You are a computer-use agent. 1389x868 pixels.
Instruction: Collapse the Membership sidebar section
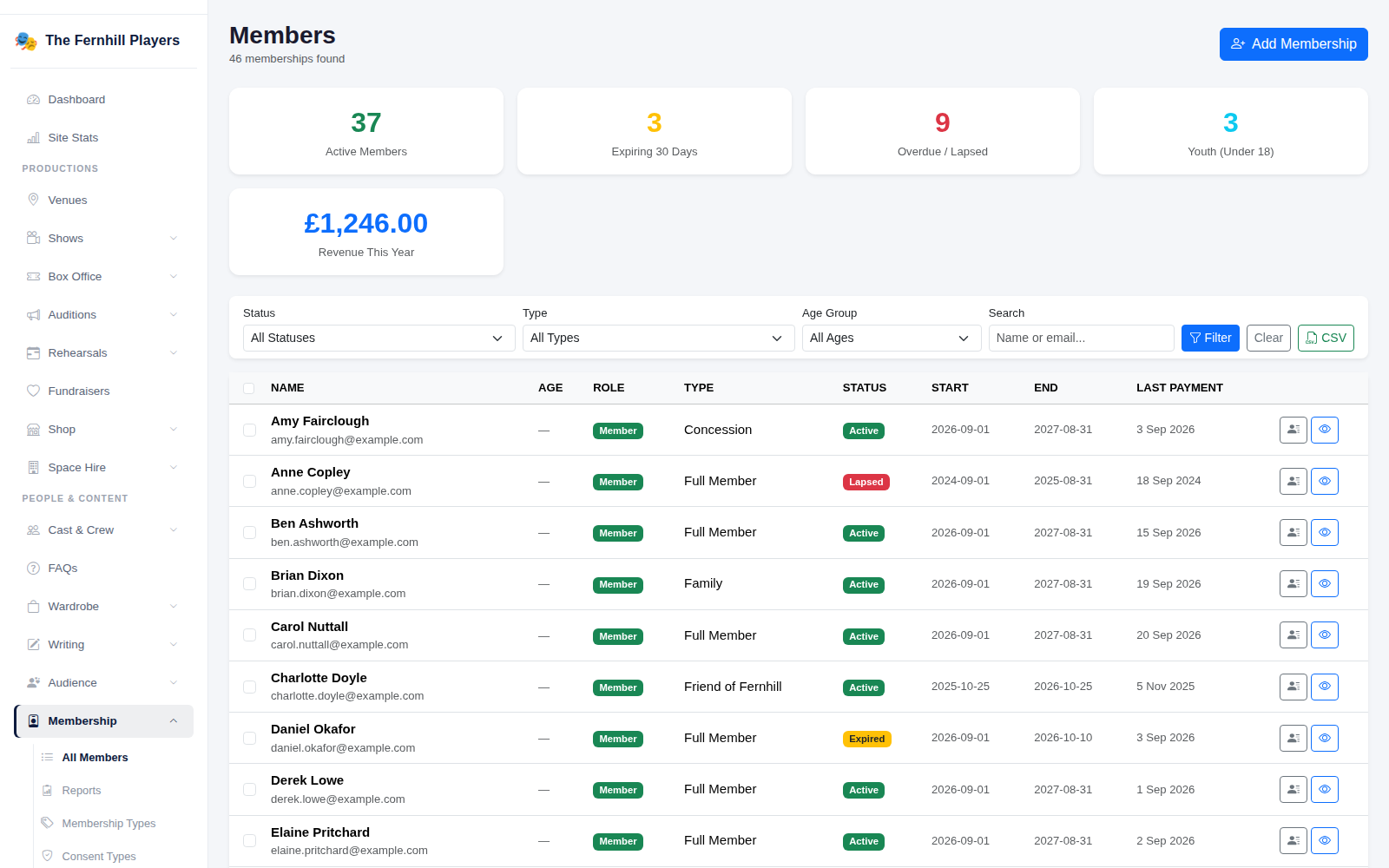(x=103, y=721)
